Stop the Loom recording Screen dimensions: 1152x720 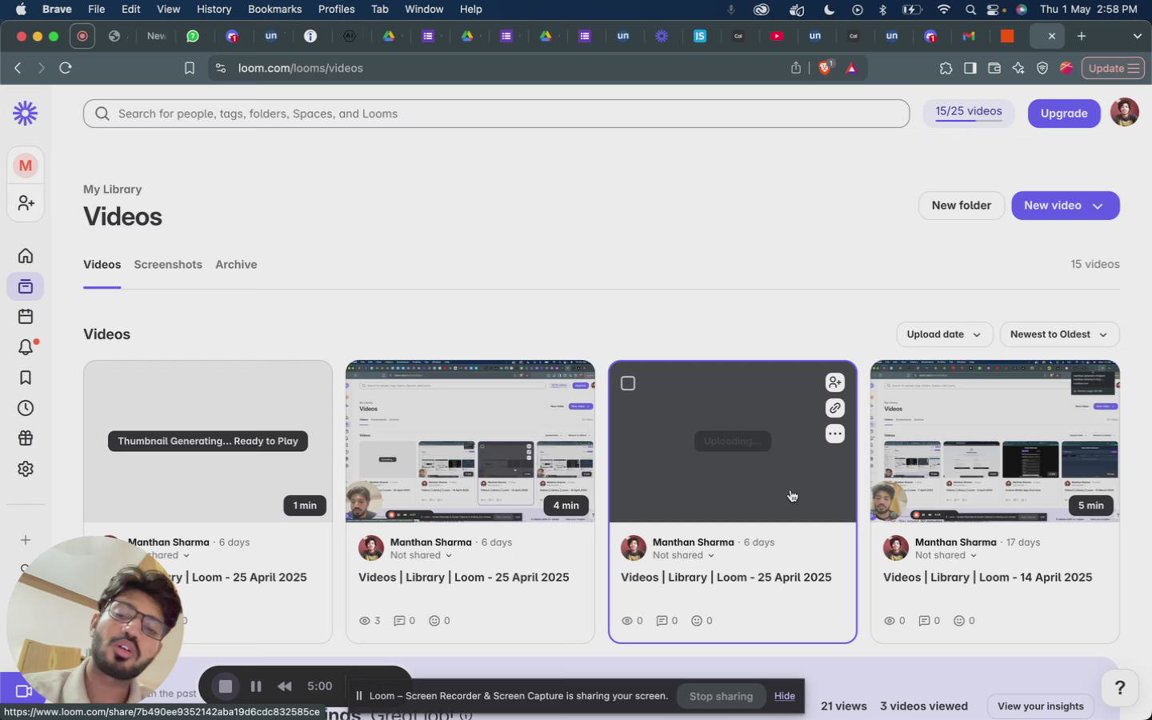(x=226, y=686)
